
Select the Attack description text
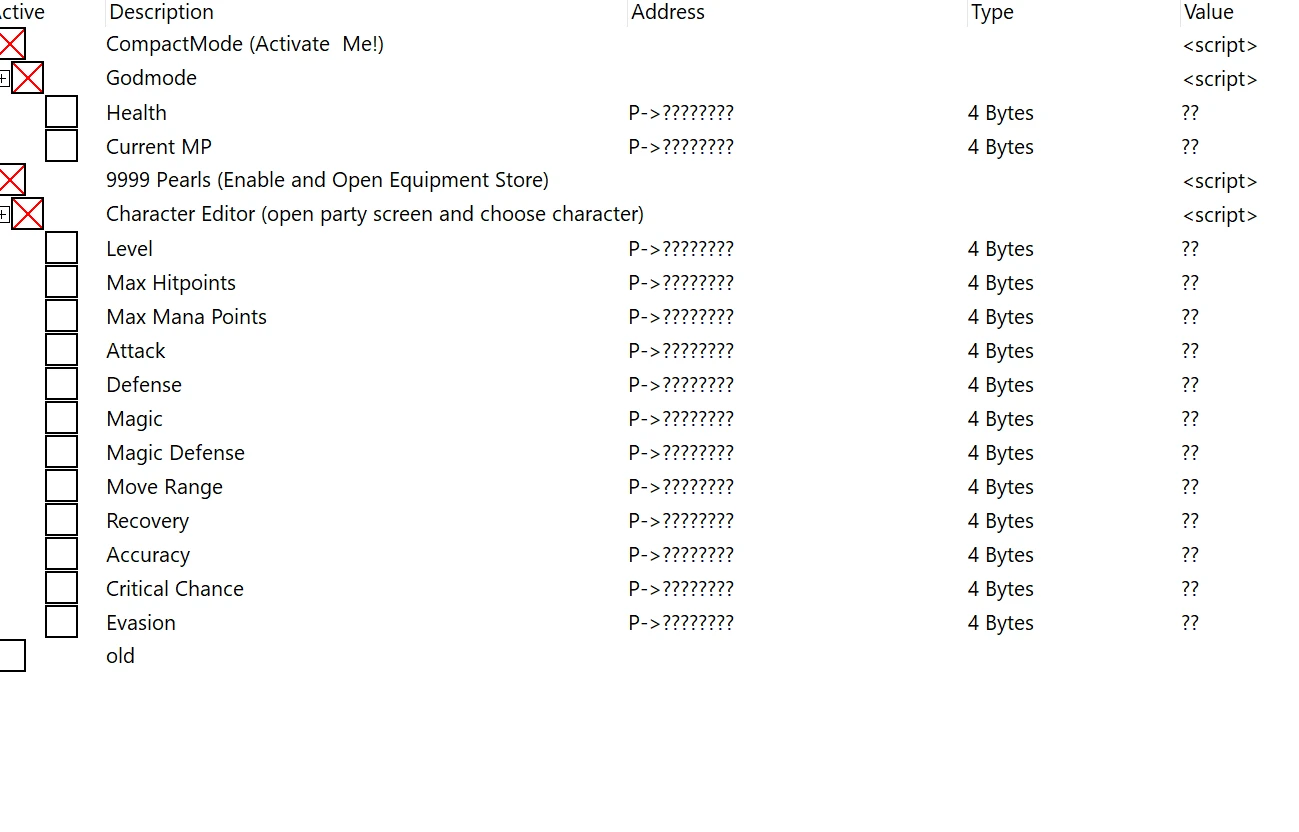[x=136, y=350]
